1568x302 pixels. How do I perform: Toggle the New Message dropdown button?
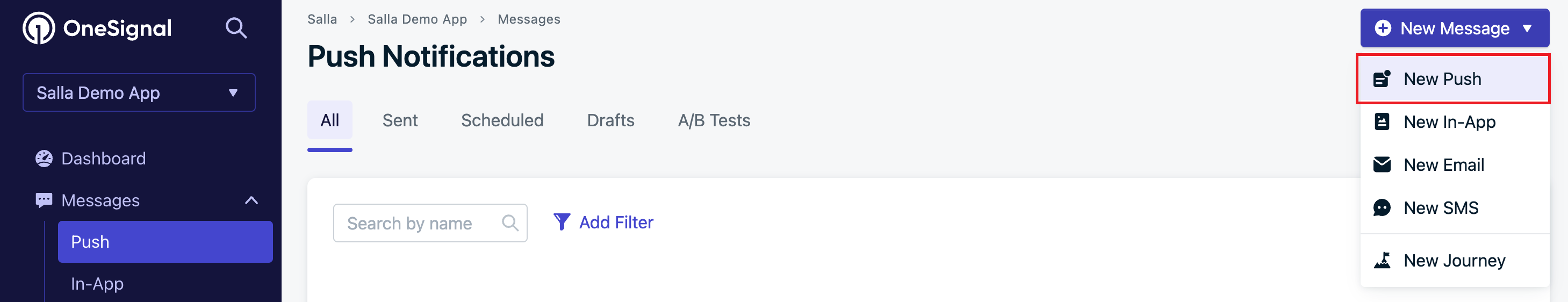click(1455, 28)
